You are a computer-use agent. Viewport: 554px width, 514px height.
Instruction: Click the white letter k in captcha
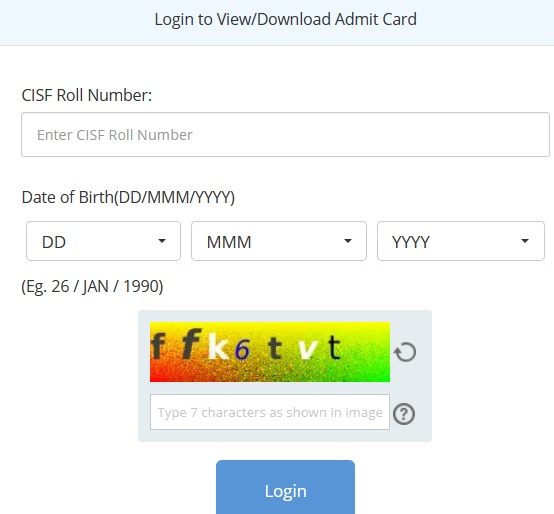[218, 346]
